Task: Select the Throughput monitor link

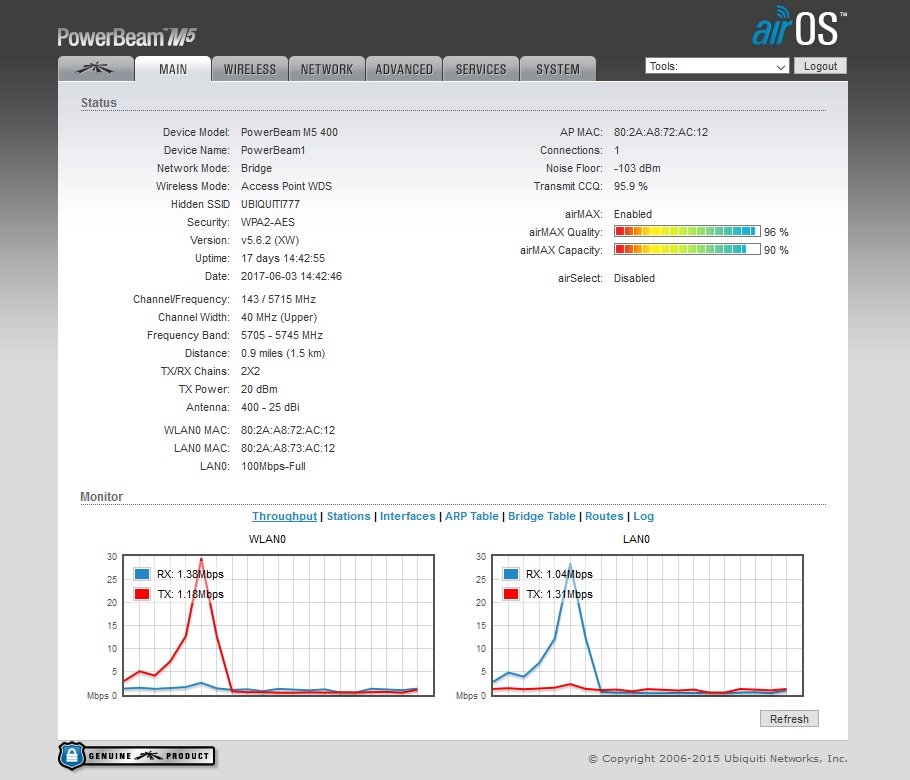Action: [284, 516]
